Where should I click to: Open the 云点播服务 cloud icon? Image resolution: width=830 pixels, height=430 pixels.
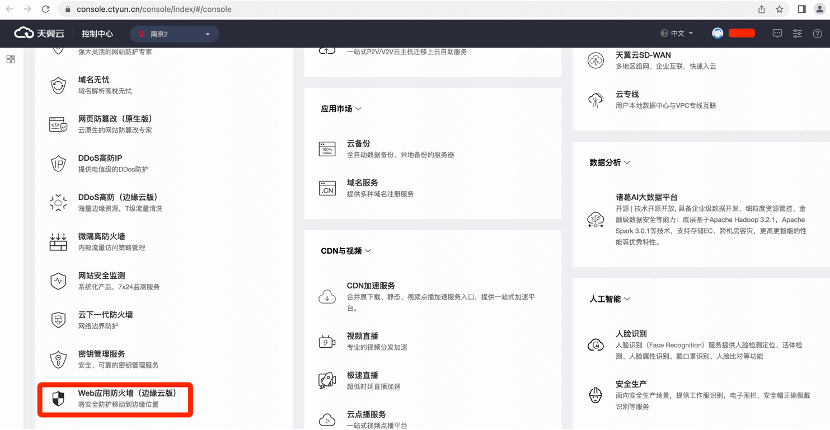(x=327, y=419)
